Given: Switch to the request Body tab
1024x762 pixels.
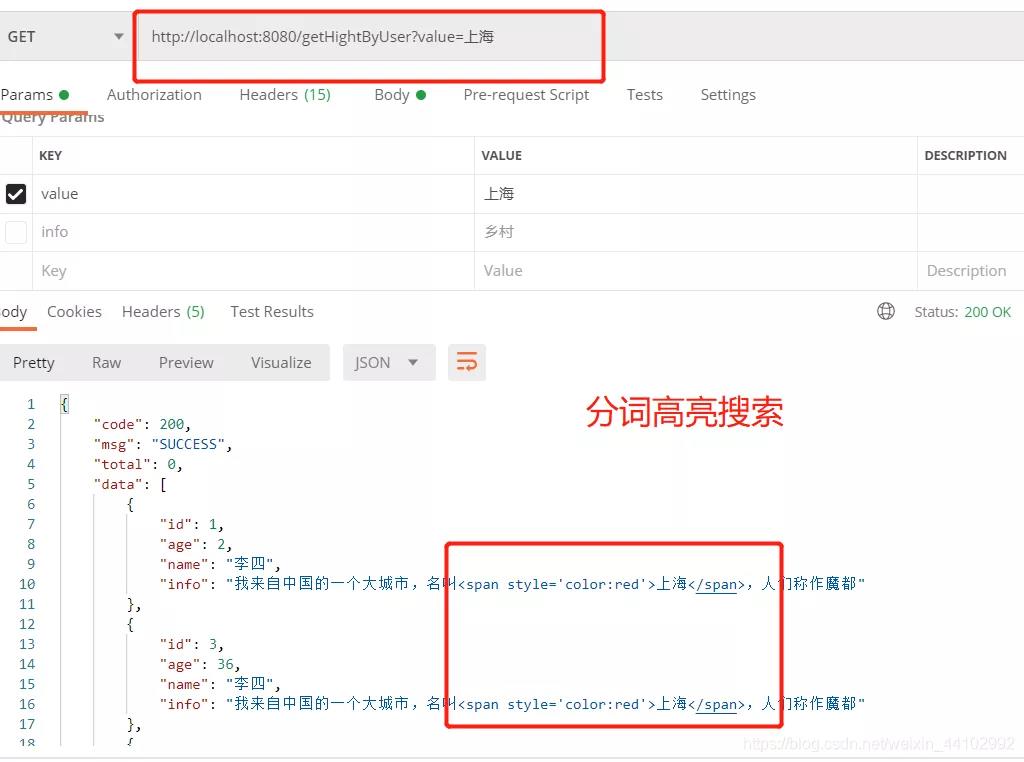Looking at the screenshot, I should point(400,95).
